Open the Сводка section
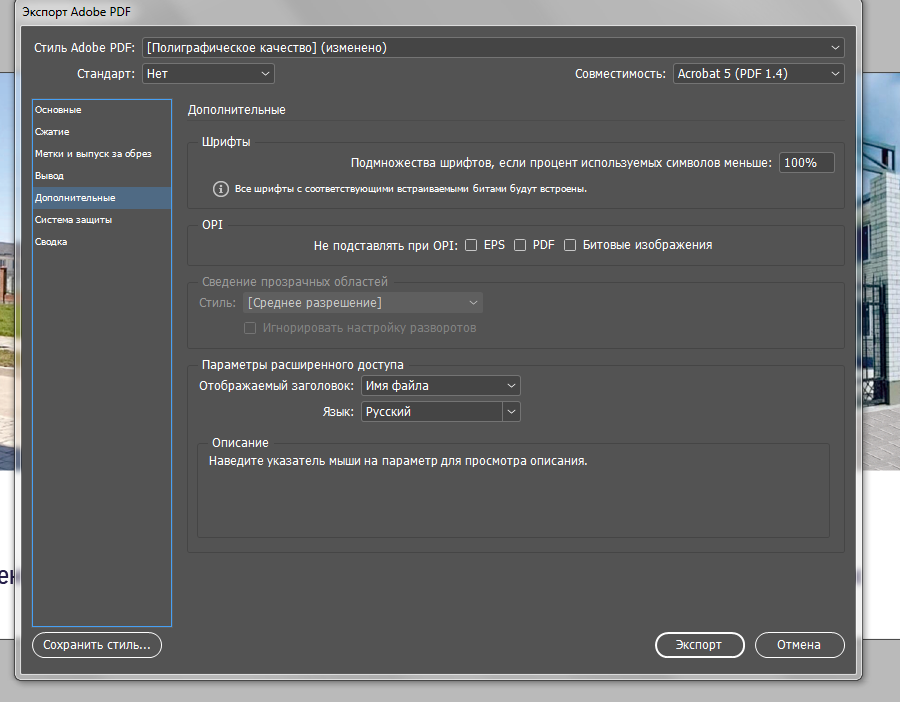Image resolution: width=900 pixels, height=702 pixels. point(102,242)
